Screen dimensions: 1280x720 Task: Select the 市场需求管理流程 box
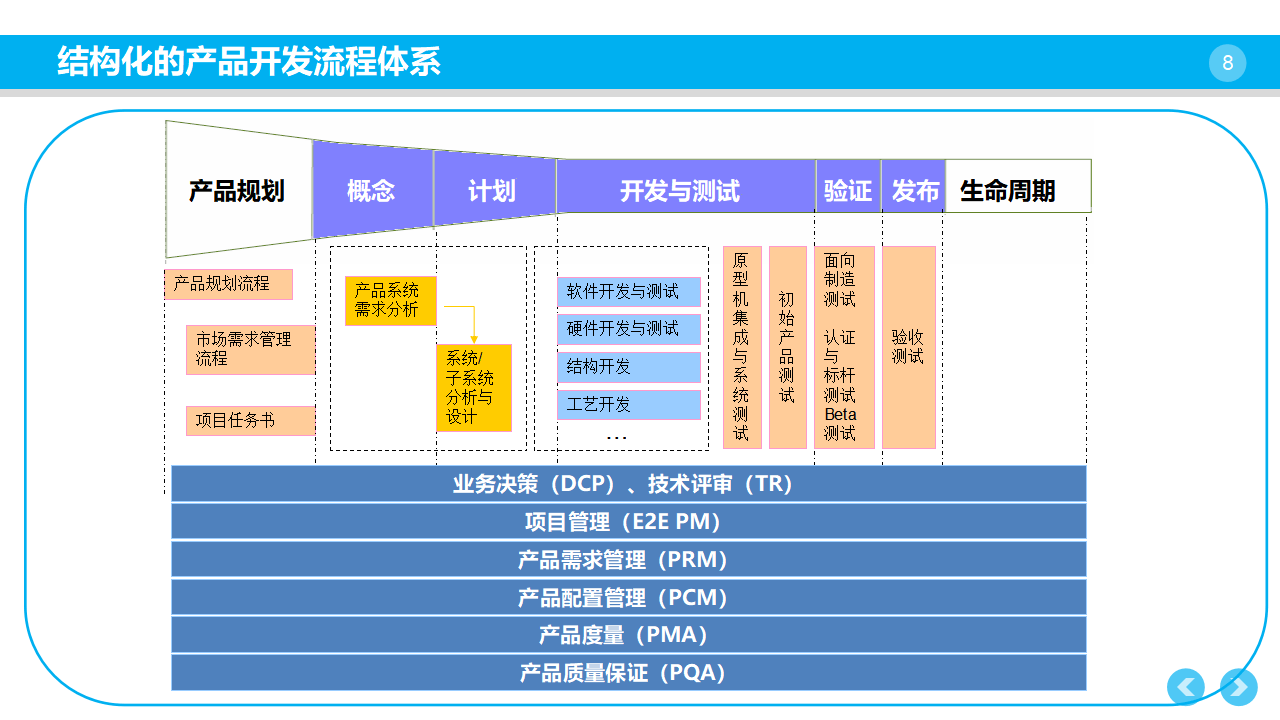250,349
